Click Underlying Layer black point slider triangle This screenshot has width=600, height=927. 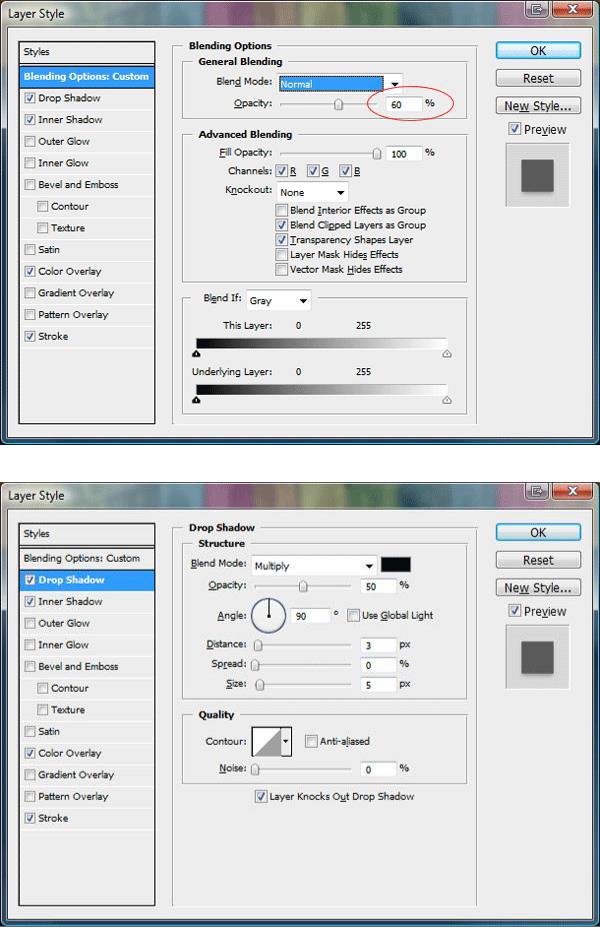[x=196, y=400]
